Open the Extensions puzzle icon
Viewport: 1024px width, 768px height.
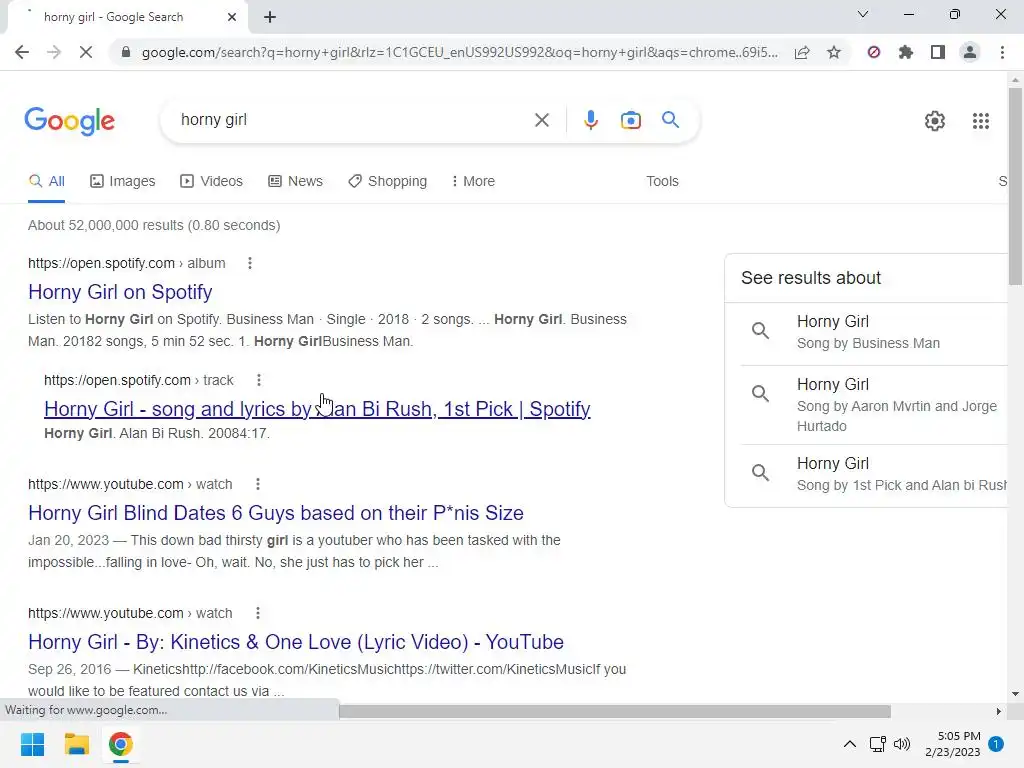(906, 52)
